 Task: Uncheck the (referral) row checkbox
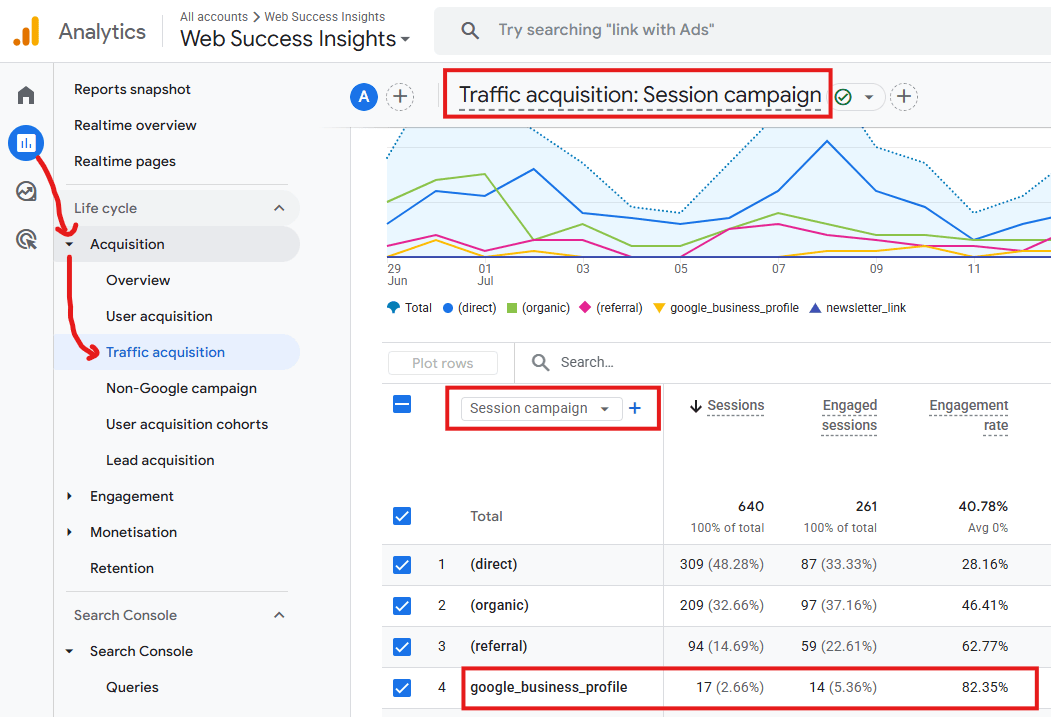402,647
